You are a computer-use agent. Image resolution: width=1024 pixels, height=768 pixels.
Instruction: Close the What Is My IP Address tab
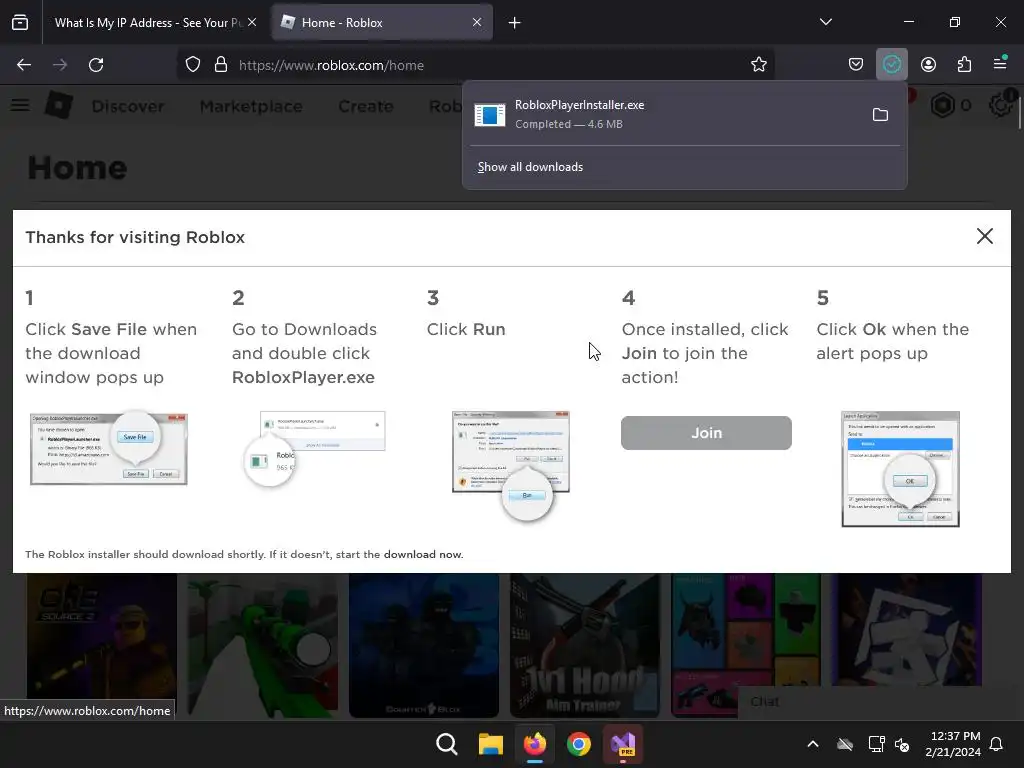pos(252,22)
